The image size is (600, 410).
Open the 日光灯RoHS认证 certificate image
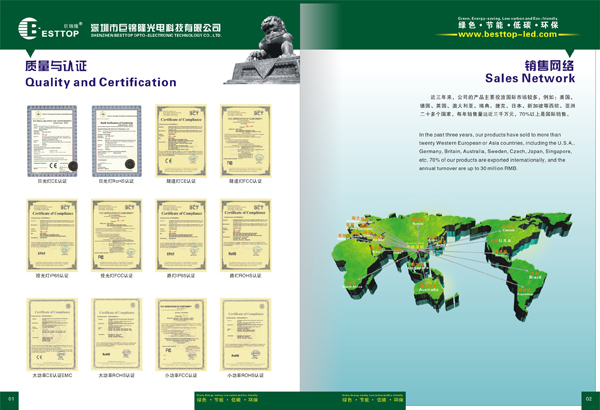[x=117, y=141]
